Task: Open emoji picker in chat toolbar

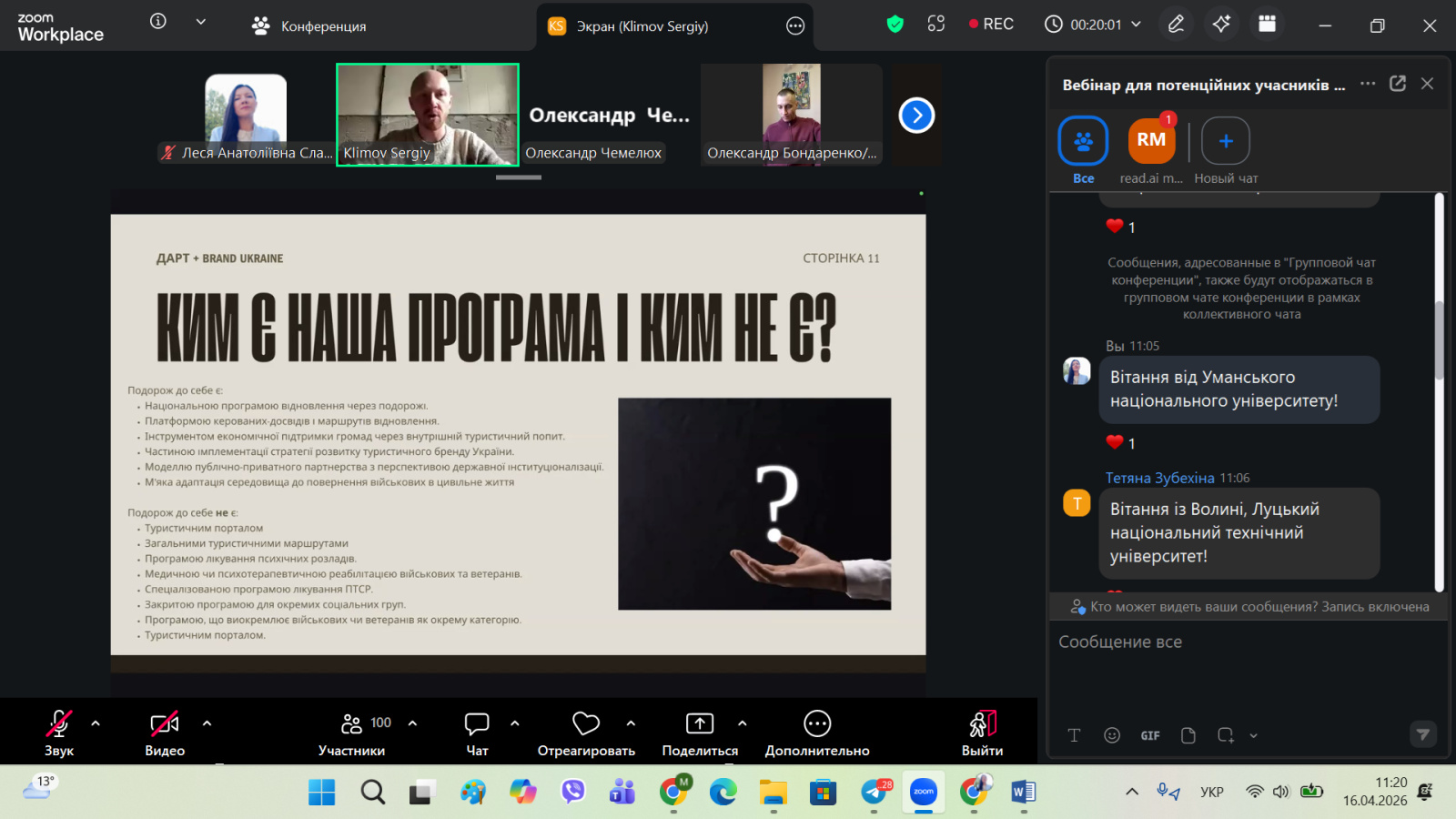Action: tap(1112, 735)
